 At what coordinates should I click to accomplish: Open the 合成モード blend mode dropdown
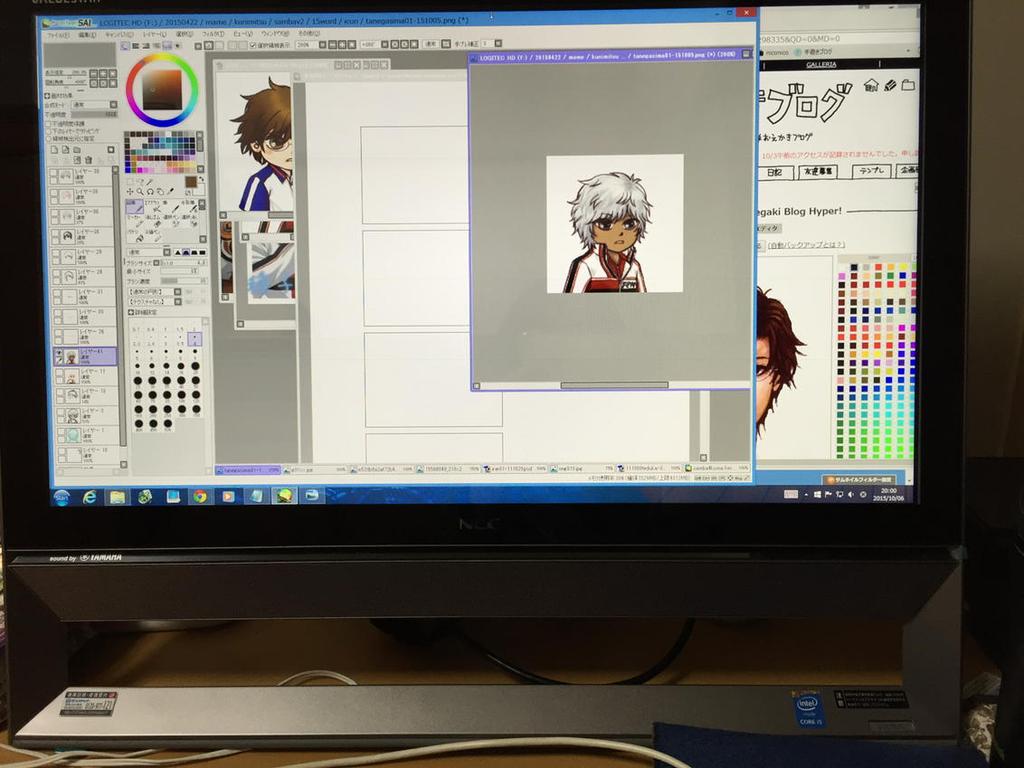pos(94,104)
